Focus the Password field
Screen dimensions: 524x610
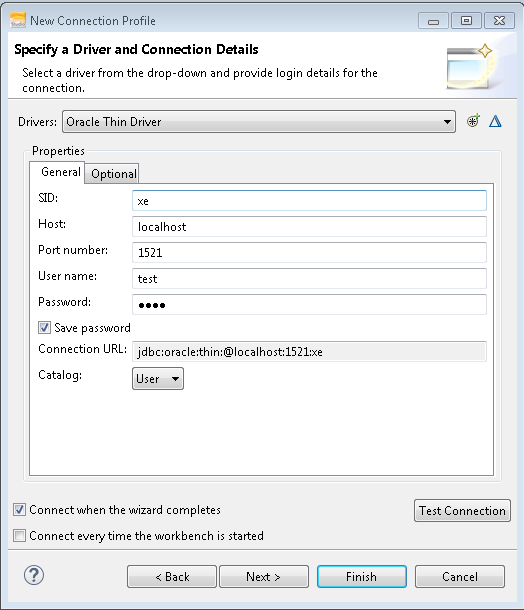[309, 305]
